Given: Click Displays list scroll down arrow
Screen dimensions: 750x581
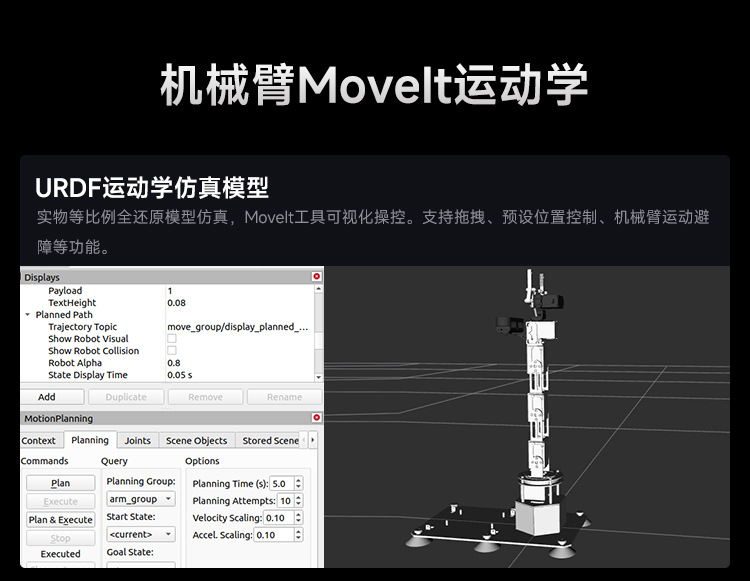Looking at the screenshot, I should tap(319, 377).
